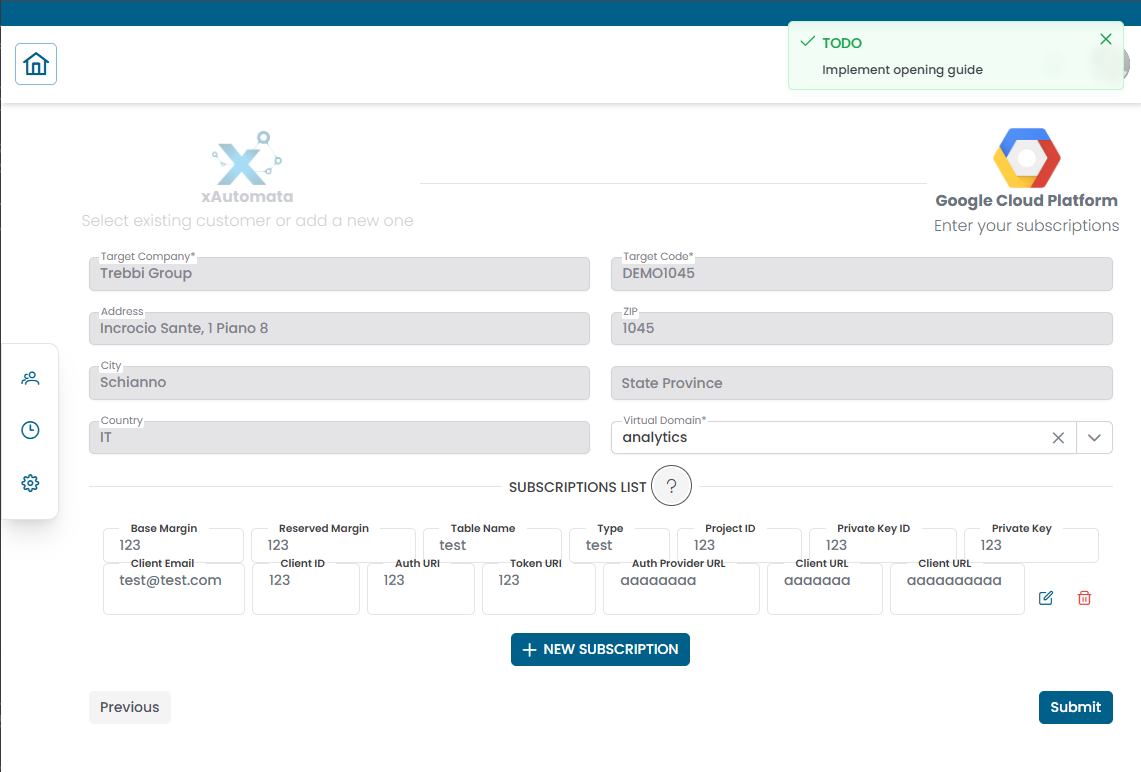Collapse the analytics domain selector chevron
This screenshot has height=772, width=1141.
point(1094,437)
